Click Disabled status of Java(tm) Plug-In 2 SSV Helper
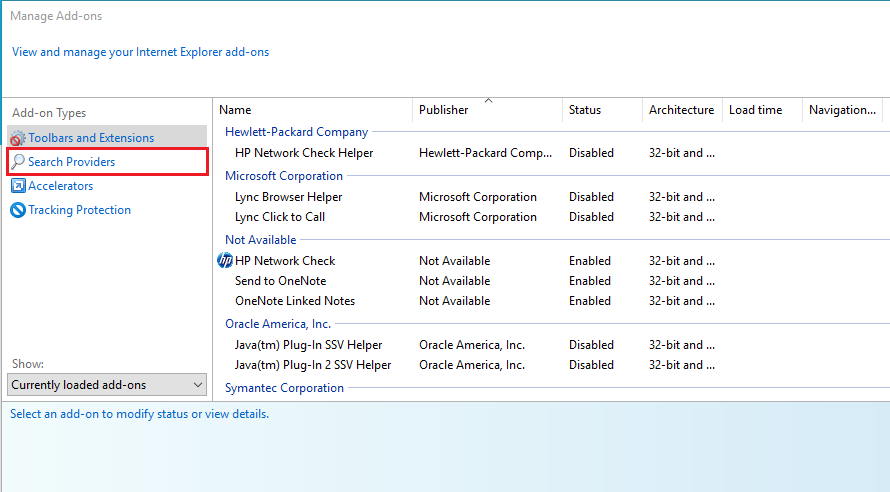 coord(591,365)
